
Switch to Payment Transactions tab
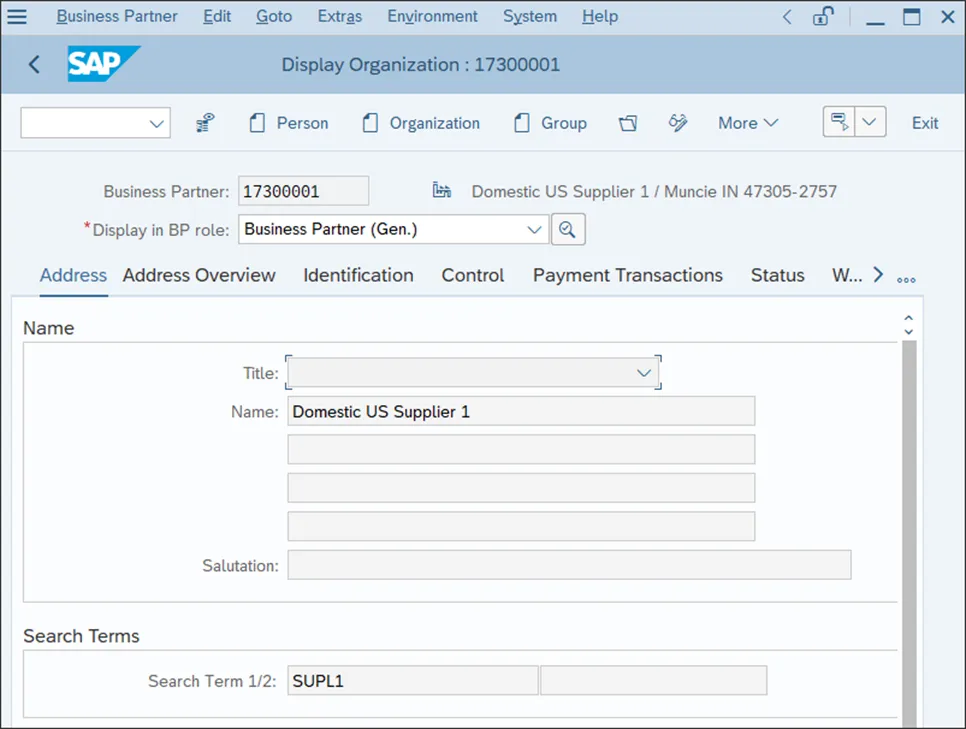pyautogui.click(x=627, y=275)
